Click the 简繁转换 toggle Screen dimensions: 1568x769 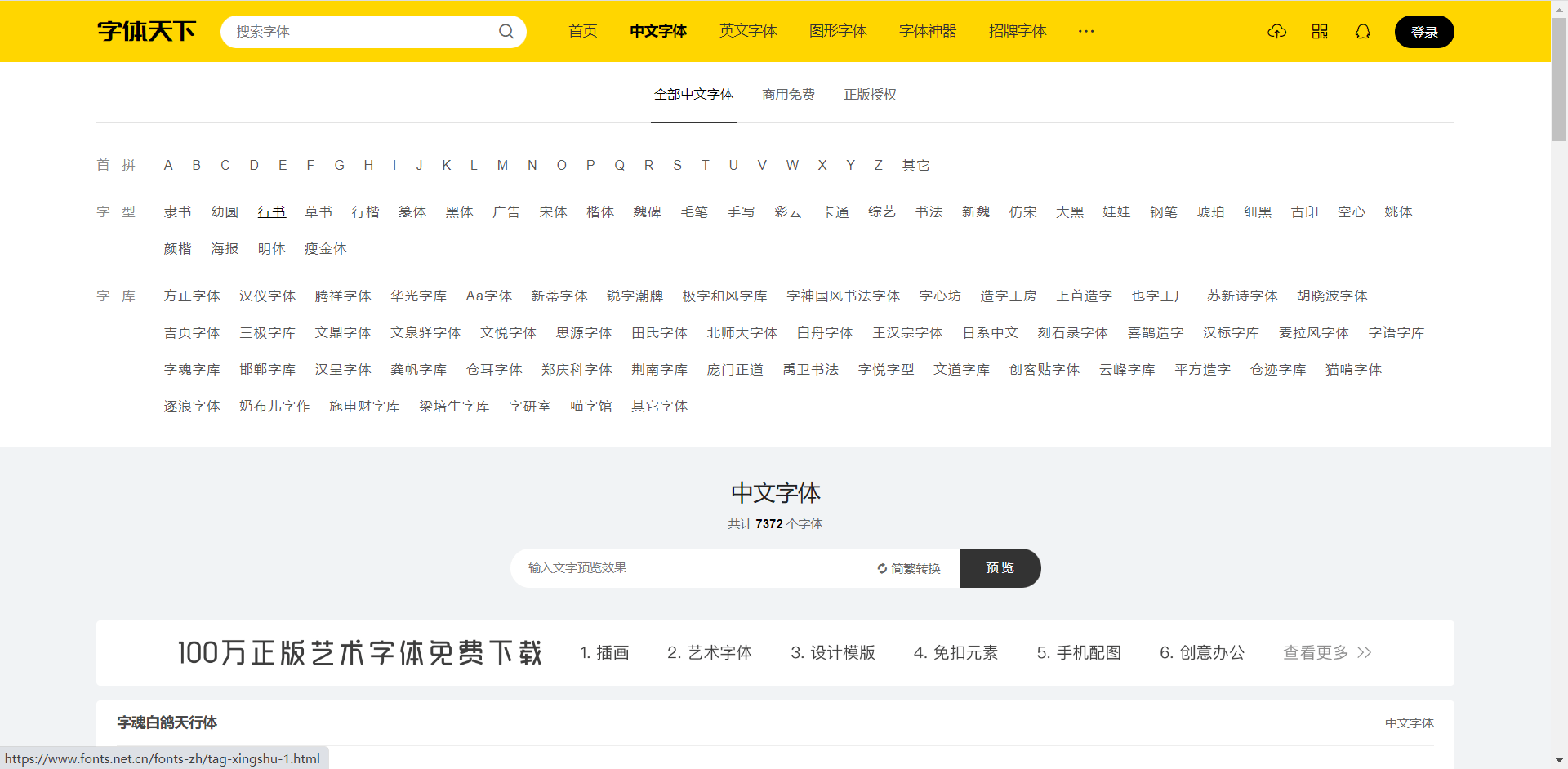point(909,568)
